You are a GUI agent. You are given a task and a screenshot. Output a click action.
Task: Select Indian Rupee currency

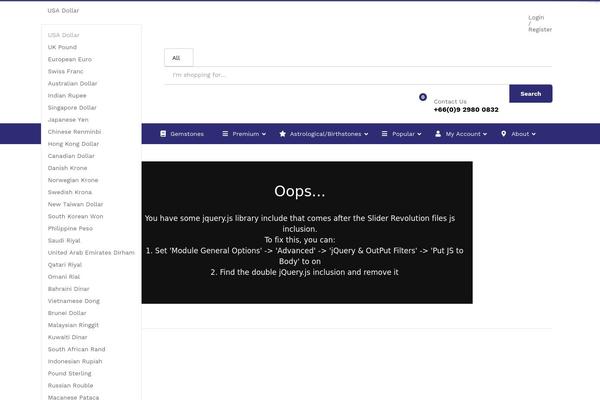click(67, 95)
